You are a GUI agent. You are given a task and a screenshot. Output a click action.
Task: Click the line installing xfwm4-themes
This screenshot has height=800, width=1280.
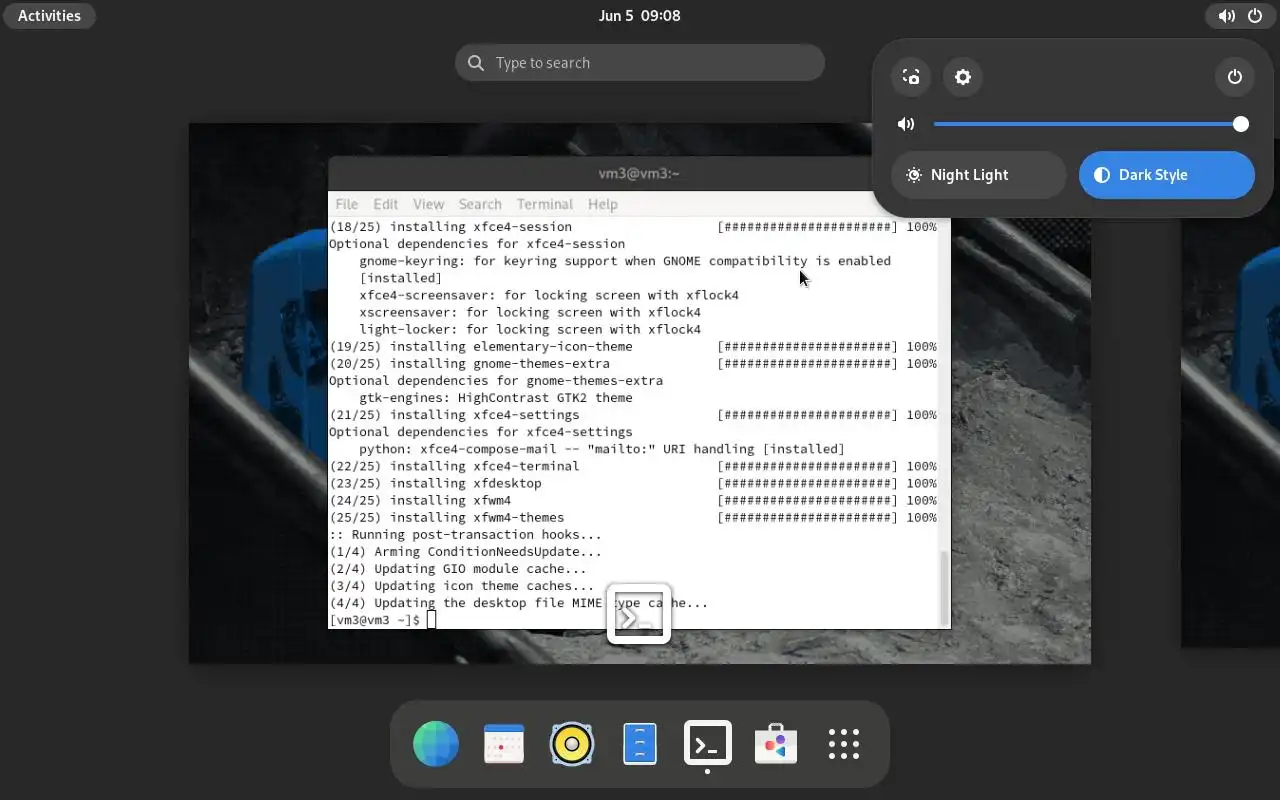click(x=633, y=518)
